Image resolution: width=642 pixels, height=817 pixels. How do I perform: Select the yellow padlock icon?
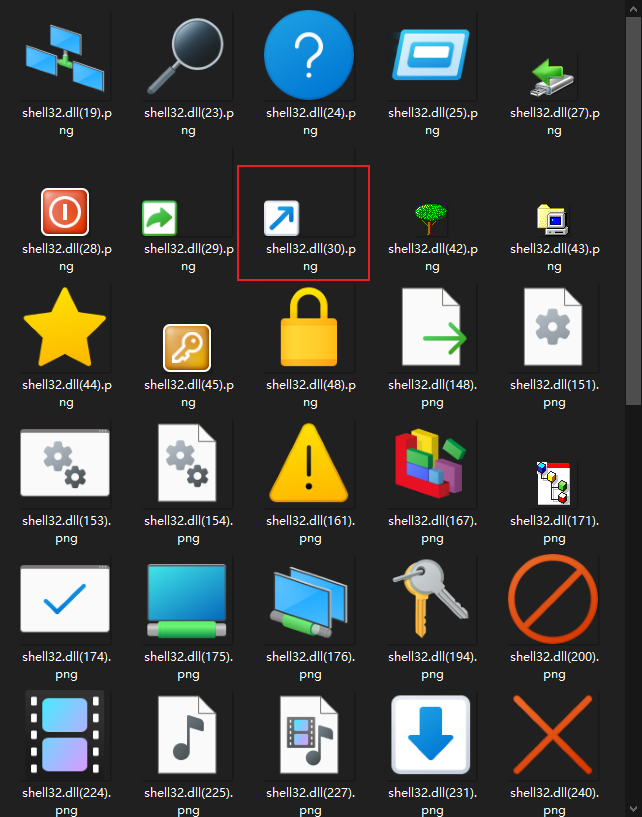coord(309,327)
